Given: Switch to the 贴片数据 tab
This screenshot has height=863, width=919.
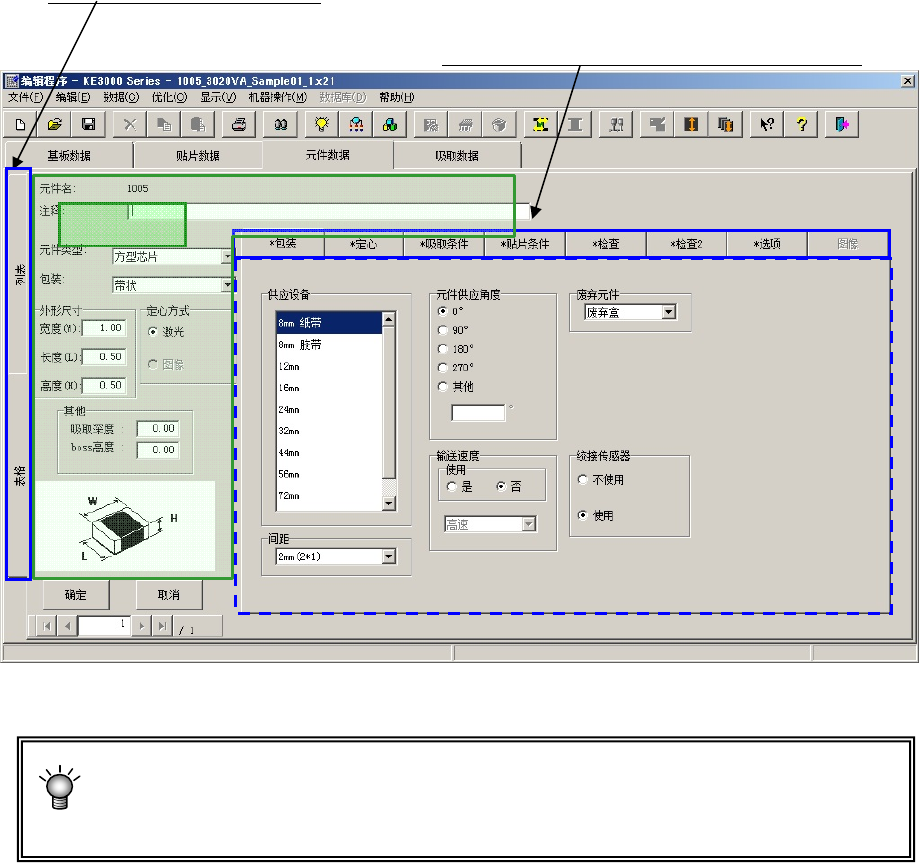Looking at the screenshot, I should (198, 155).
